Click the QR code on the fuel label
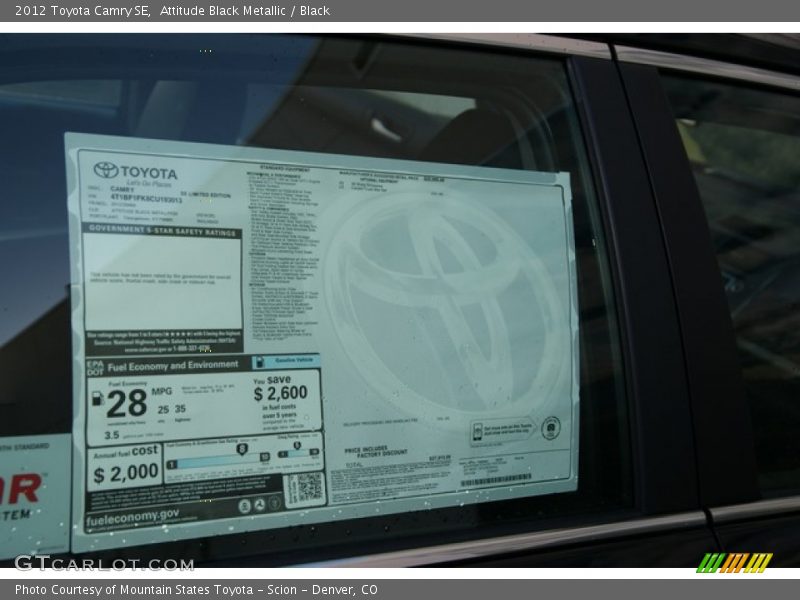 (x=305, y=489)
